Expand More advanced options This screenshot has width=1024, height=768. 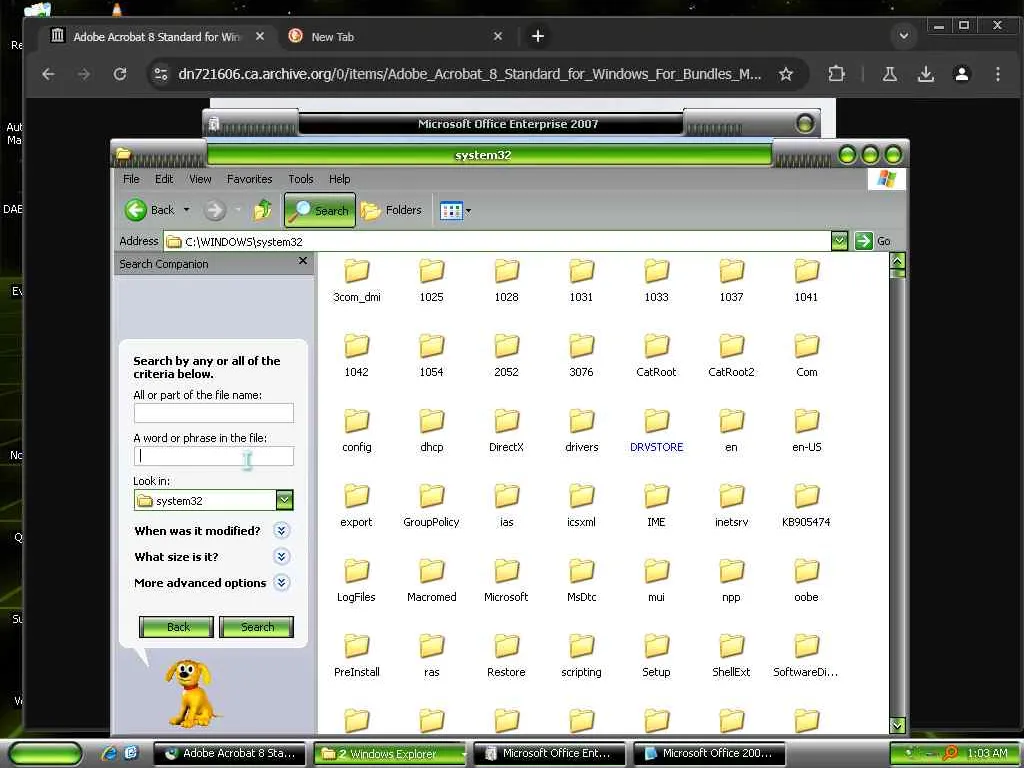pos(281,583)
